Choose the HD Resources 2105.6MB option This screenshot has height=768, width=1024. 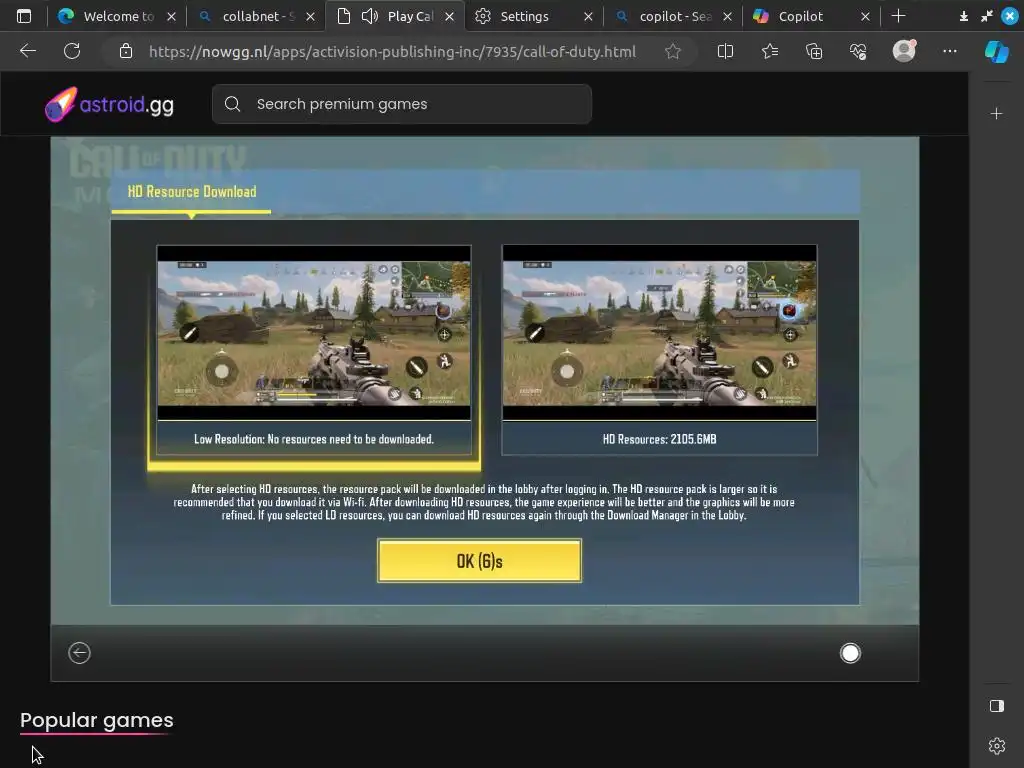tap(659, 349)
